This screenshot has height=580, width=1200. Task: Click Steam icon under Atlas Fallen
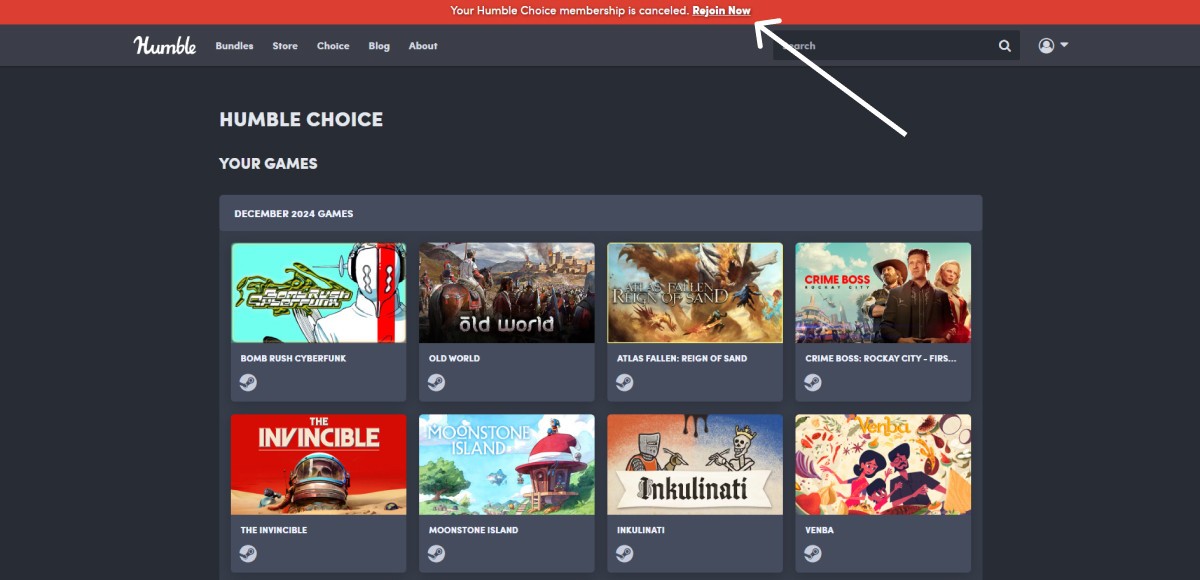(x=624, y=382)
